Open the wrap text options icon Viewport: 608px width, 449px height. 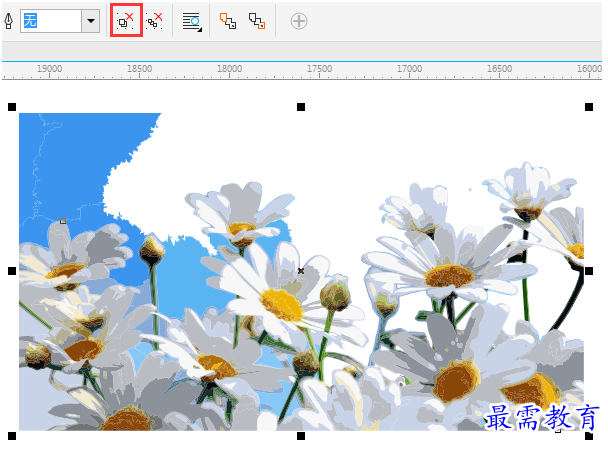192,21
